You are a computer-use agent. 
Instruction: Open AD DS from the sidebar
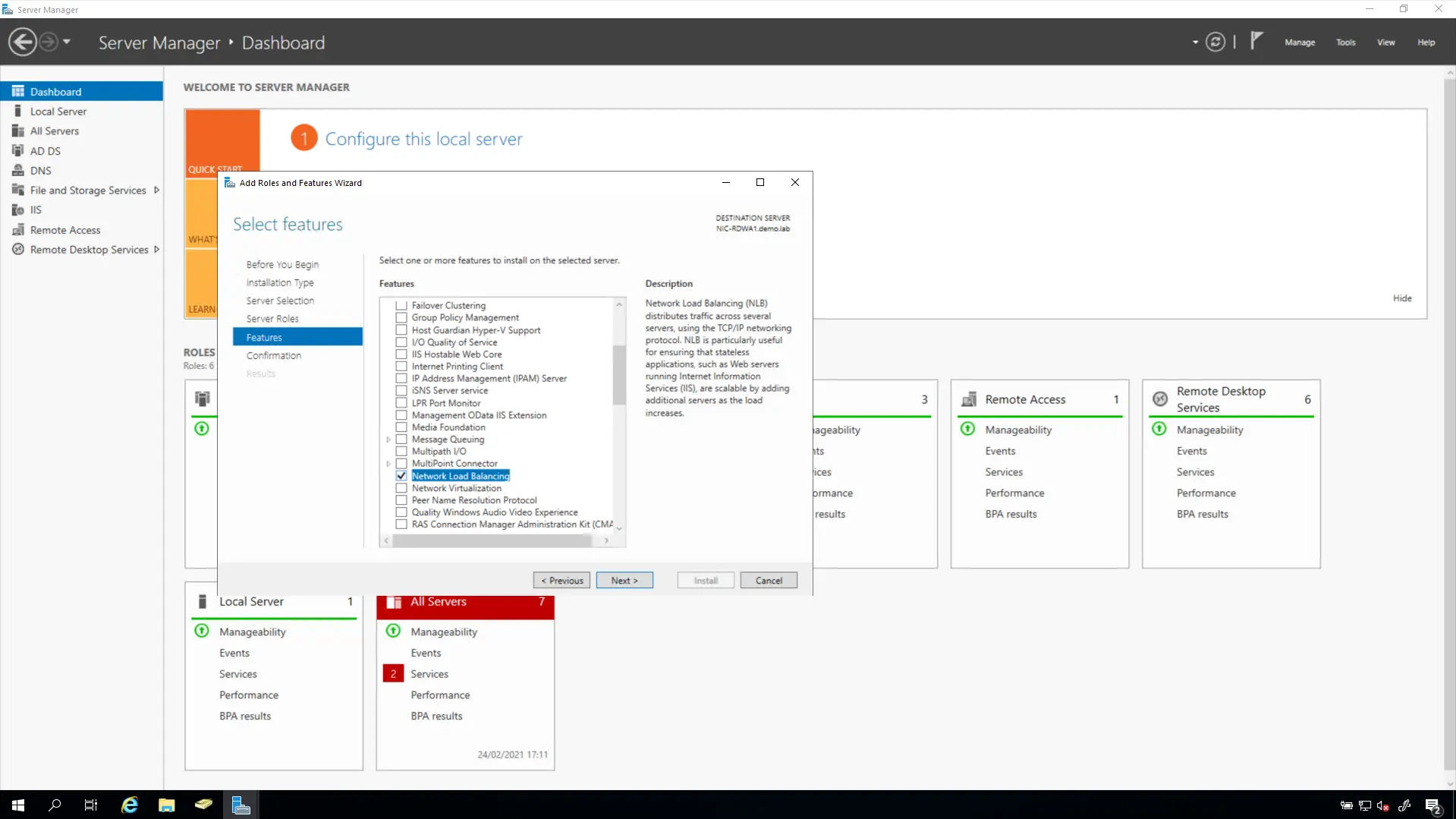coord(82,150)
